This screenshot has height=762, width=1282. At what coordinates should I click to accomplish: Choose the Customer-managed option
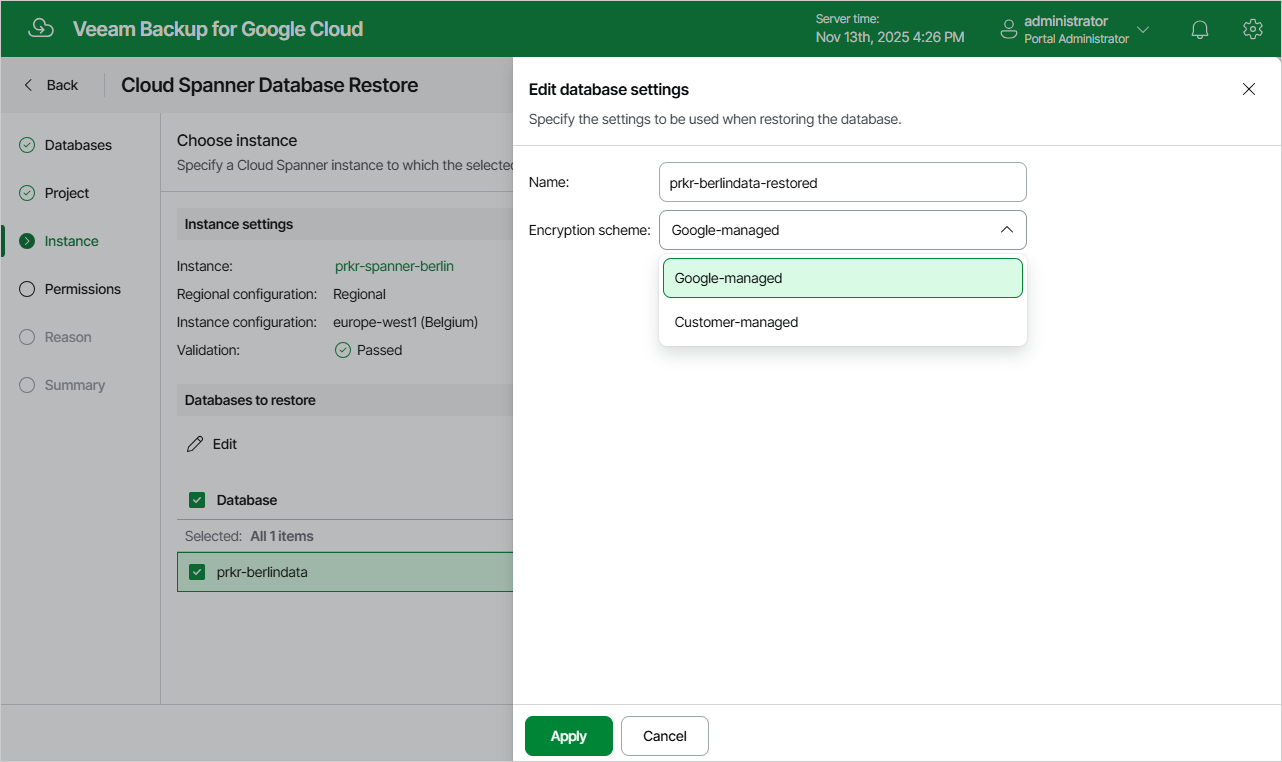[x=843, y=322]
